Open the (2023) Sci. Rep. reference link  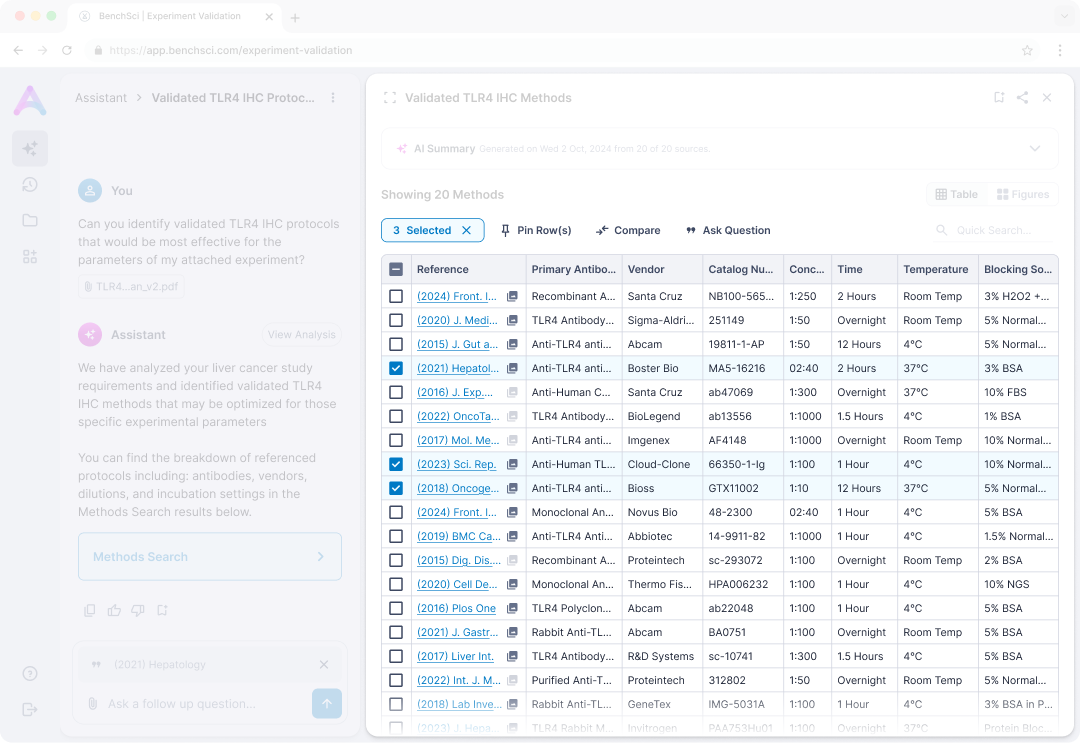[x=456, y=464]
